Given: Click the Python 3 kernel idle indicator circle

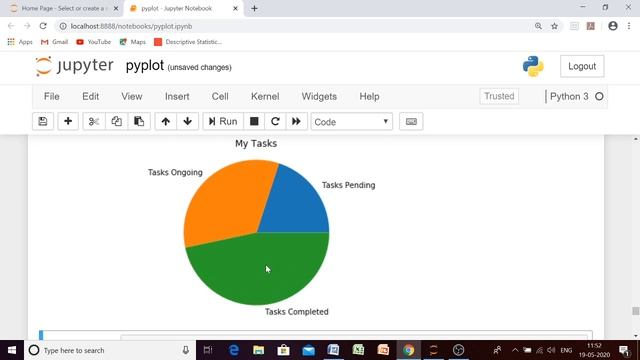Looking at the screenshot, I should pyautogui.click(x=599, y=96).
